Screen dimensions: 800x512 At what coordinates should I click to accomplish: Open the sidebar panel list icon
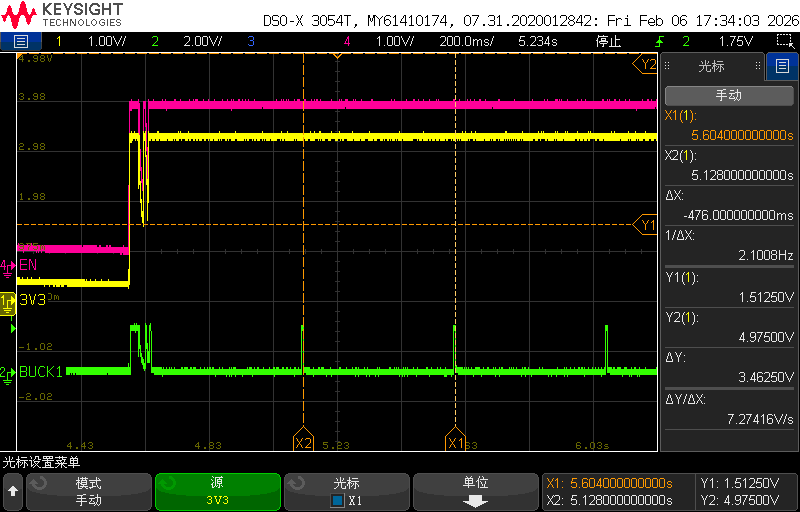click(x=782, y=66)
